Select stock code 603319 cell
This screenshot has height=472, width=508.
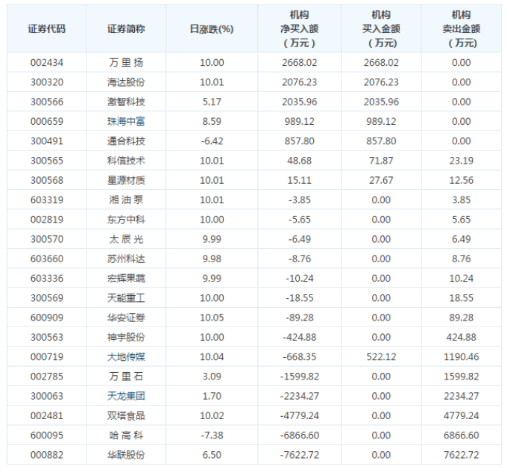tap(47, 200)
